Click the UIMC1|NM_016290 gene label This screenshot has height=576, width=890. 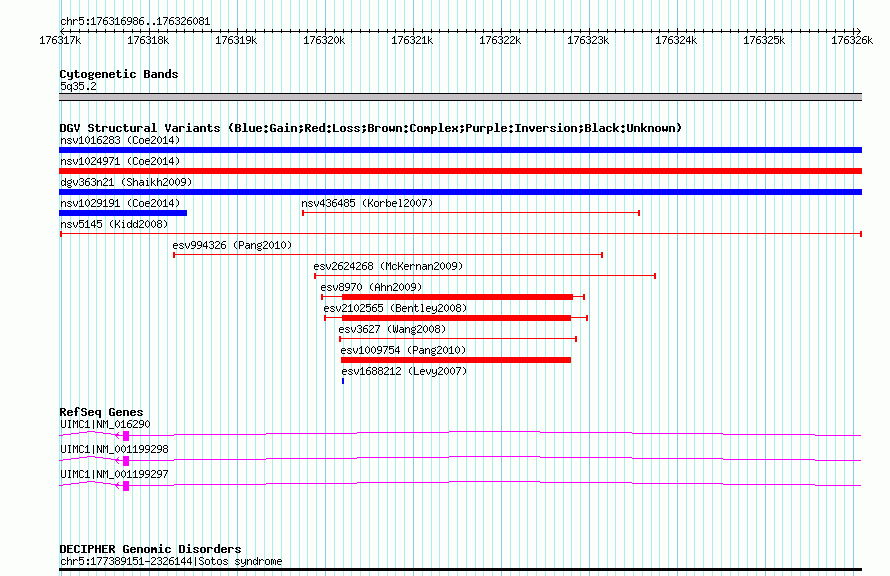click(105, 424)
